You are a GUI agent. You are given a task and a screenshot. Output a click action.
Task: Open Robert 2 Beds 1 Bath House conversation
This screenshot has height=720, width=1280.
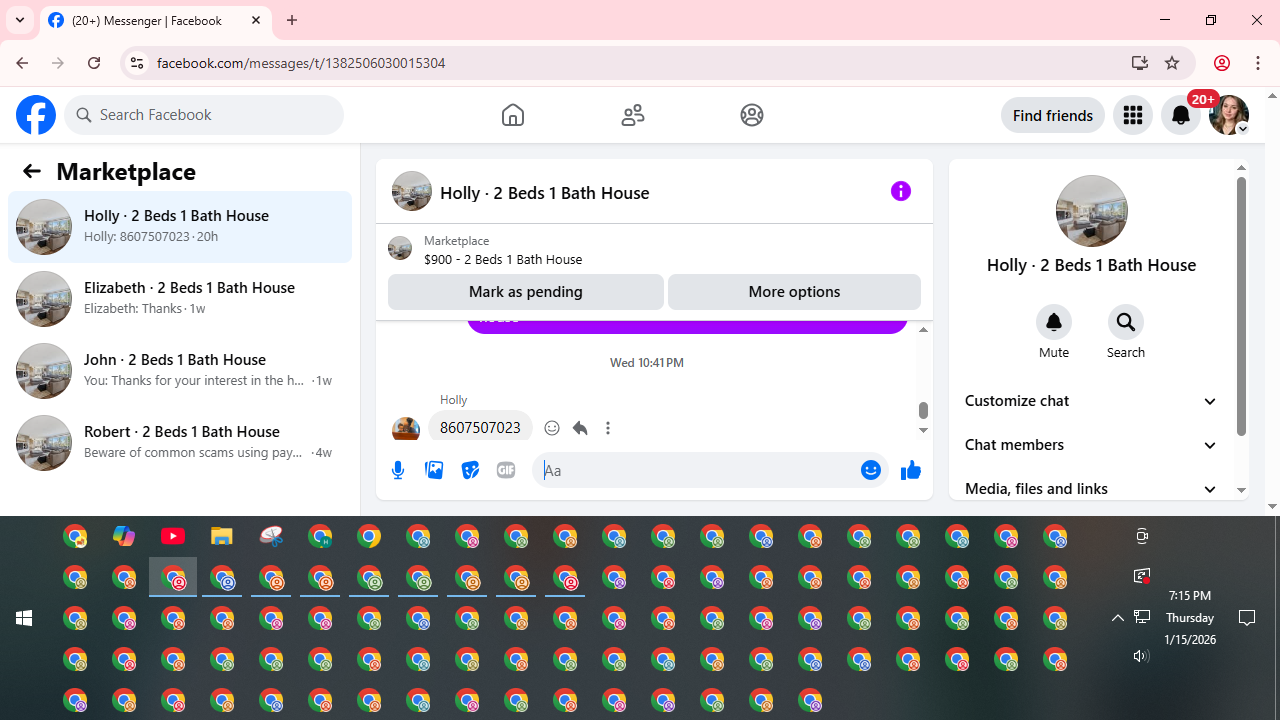coord(180,443)
